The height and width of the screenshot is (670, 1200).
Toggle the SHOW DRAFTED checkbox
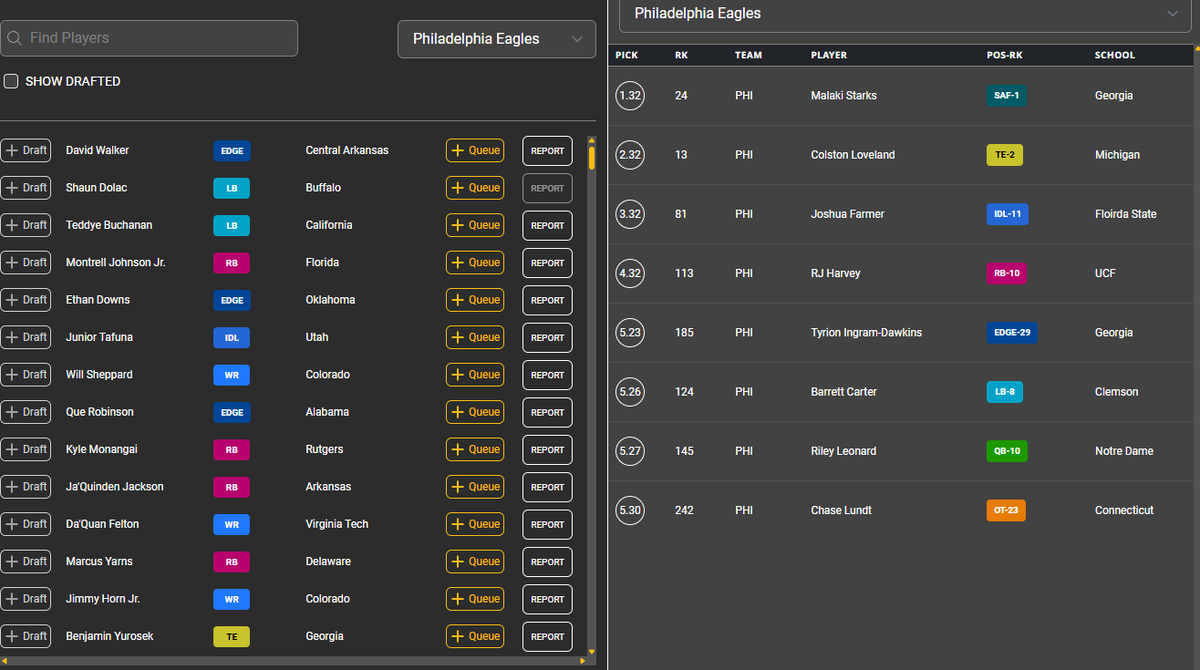(x=11, y=81)
